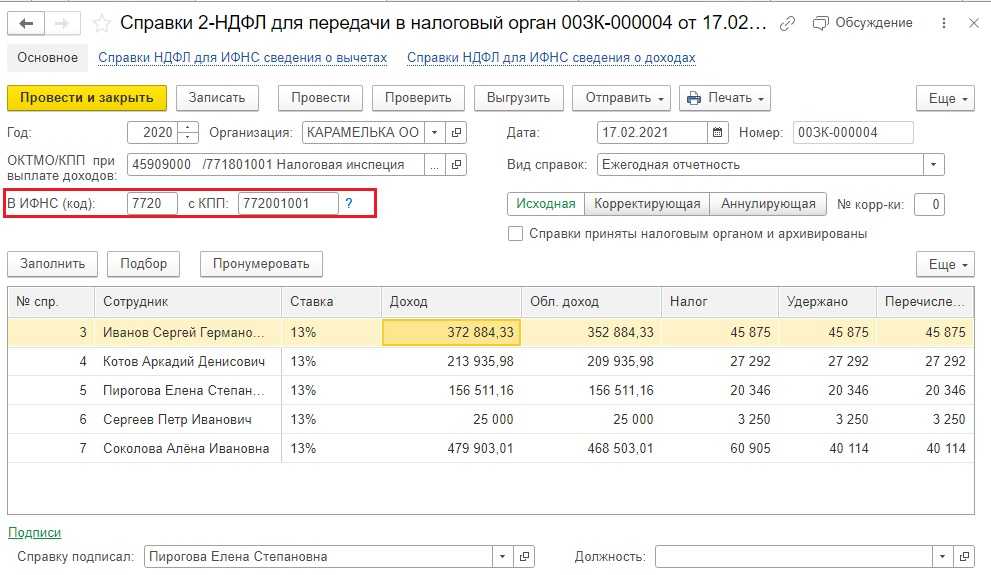This screenshot has height=575, width=991.
Task: Click the Провести button
Action: [320, 98]
